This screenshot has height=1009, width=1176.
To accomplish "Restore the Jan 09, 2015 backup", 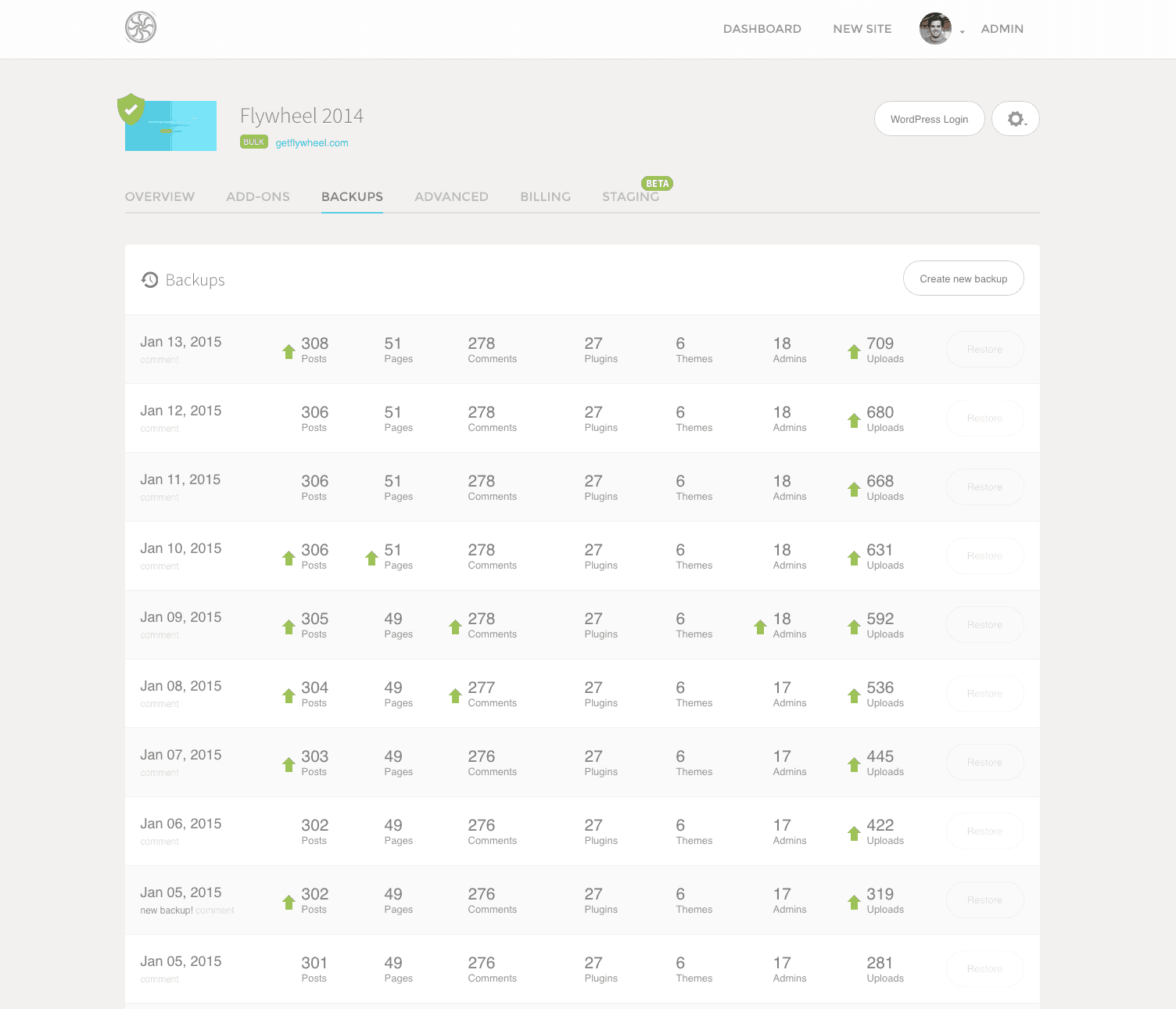I will click(x=984, y=624).
